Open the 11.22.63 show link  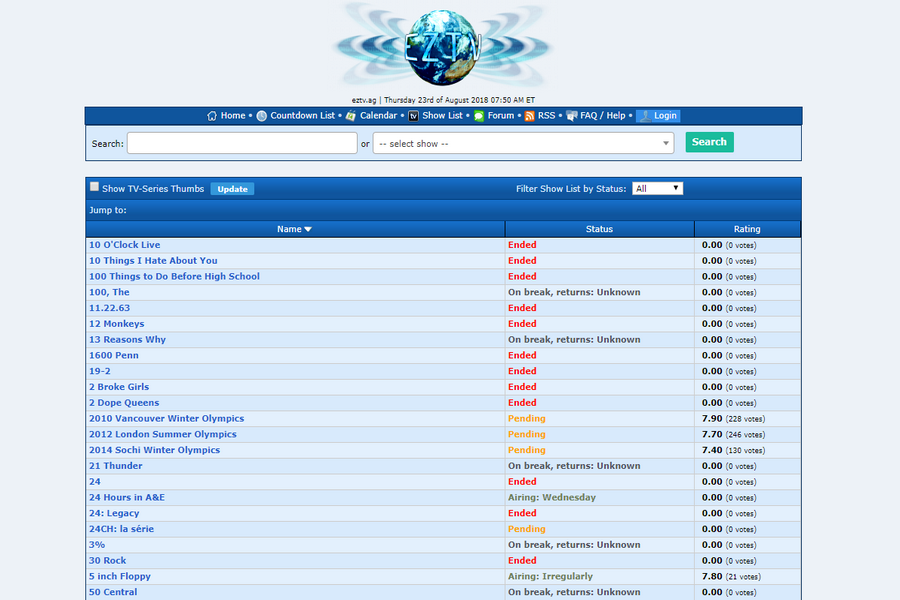click(110, 308)
